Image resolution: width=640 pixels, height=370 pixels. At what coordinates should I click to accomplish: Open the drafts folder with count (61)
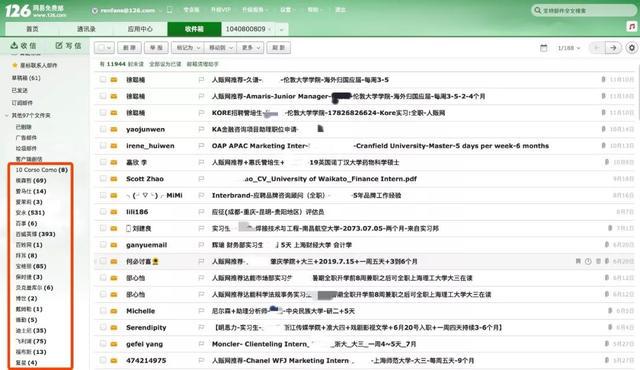pyautogui.click(x=26, y=78)
